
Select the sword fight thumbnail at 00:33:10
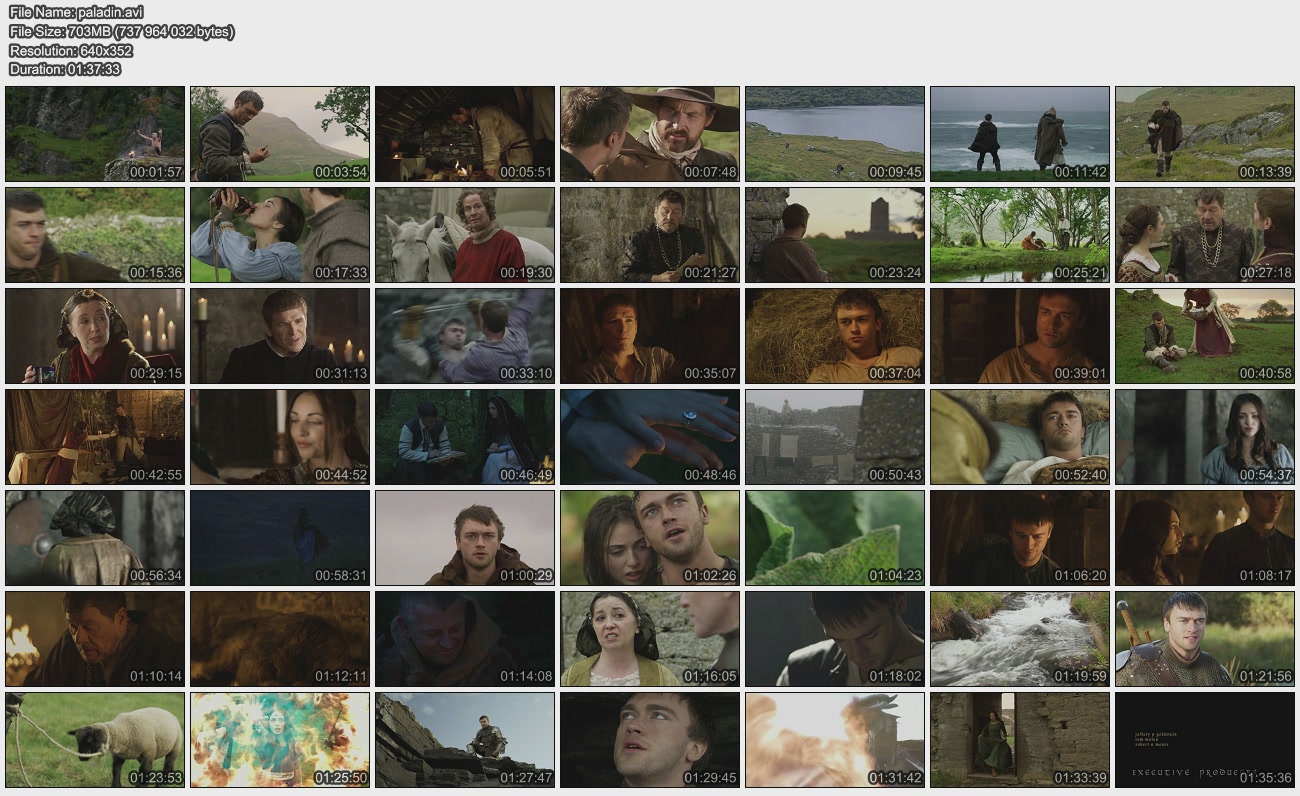pos(465,336)
